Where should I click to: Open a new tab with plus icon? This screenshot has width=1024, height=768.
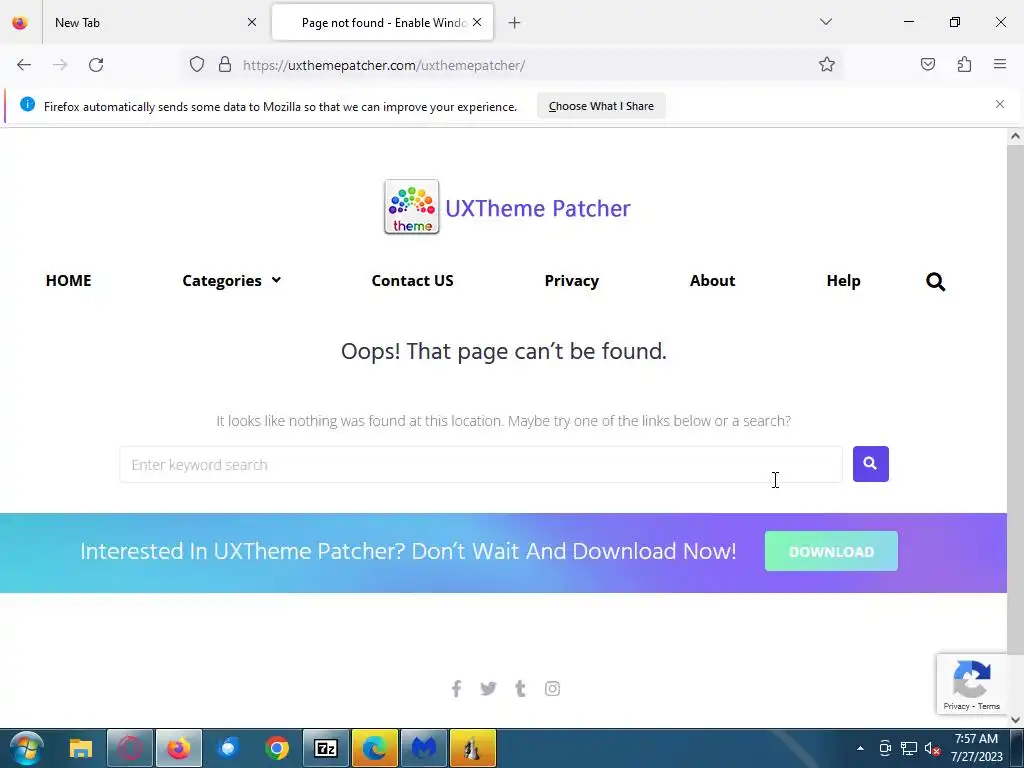click(x=515, y=23)
